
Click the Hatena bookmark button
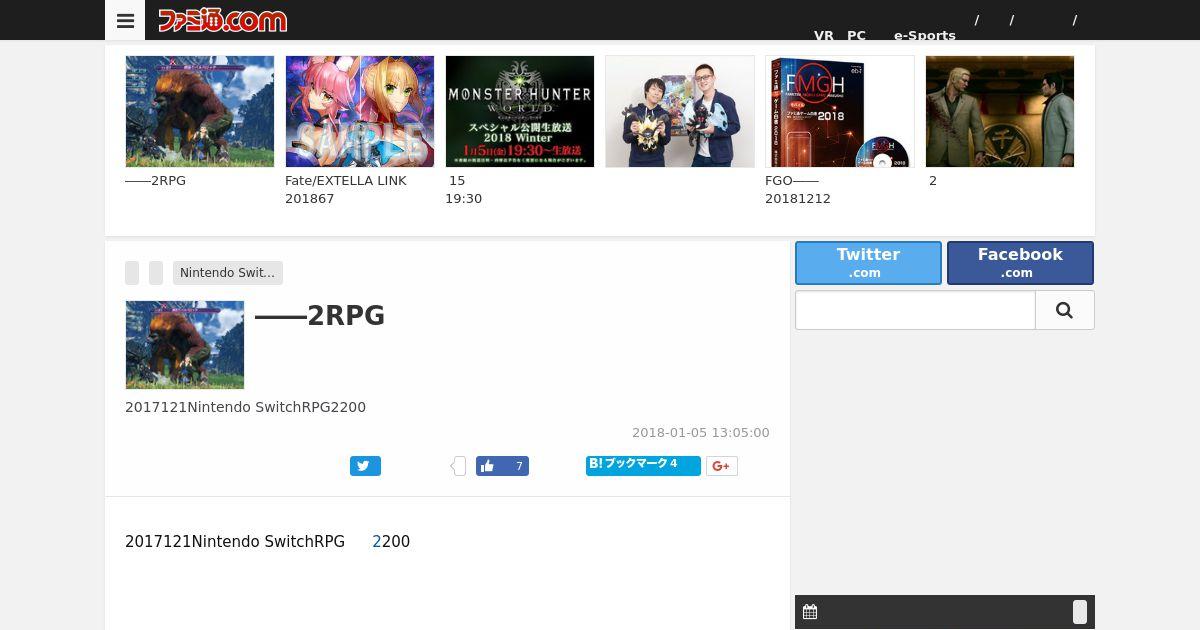[643, 466]
